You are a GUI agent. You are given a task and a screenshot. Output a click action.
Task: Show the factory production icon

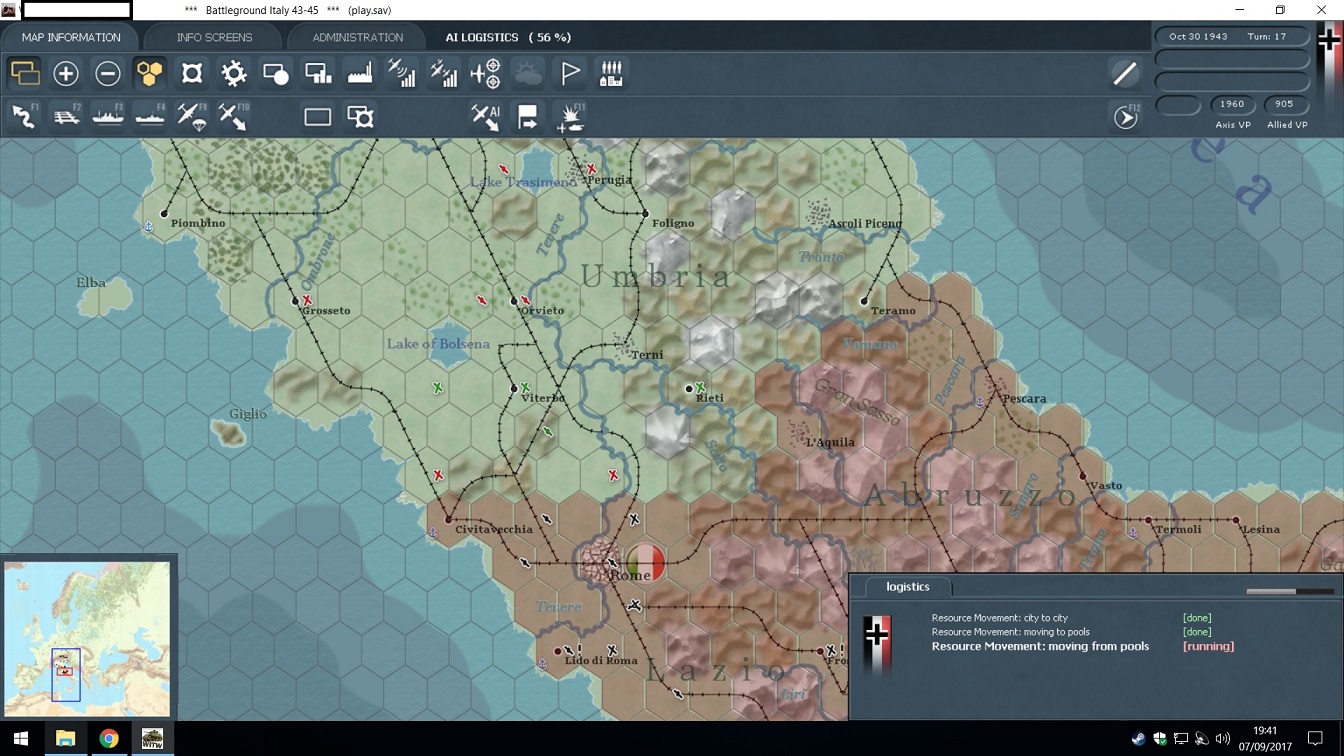[x=359, y=73]
